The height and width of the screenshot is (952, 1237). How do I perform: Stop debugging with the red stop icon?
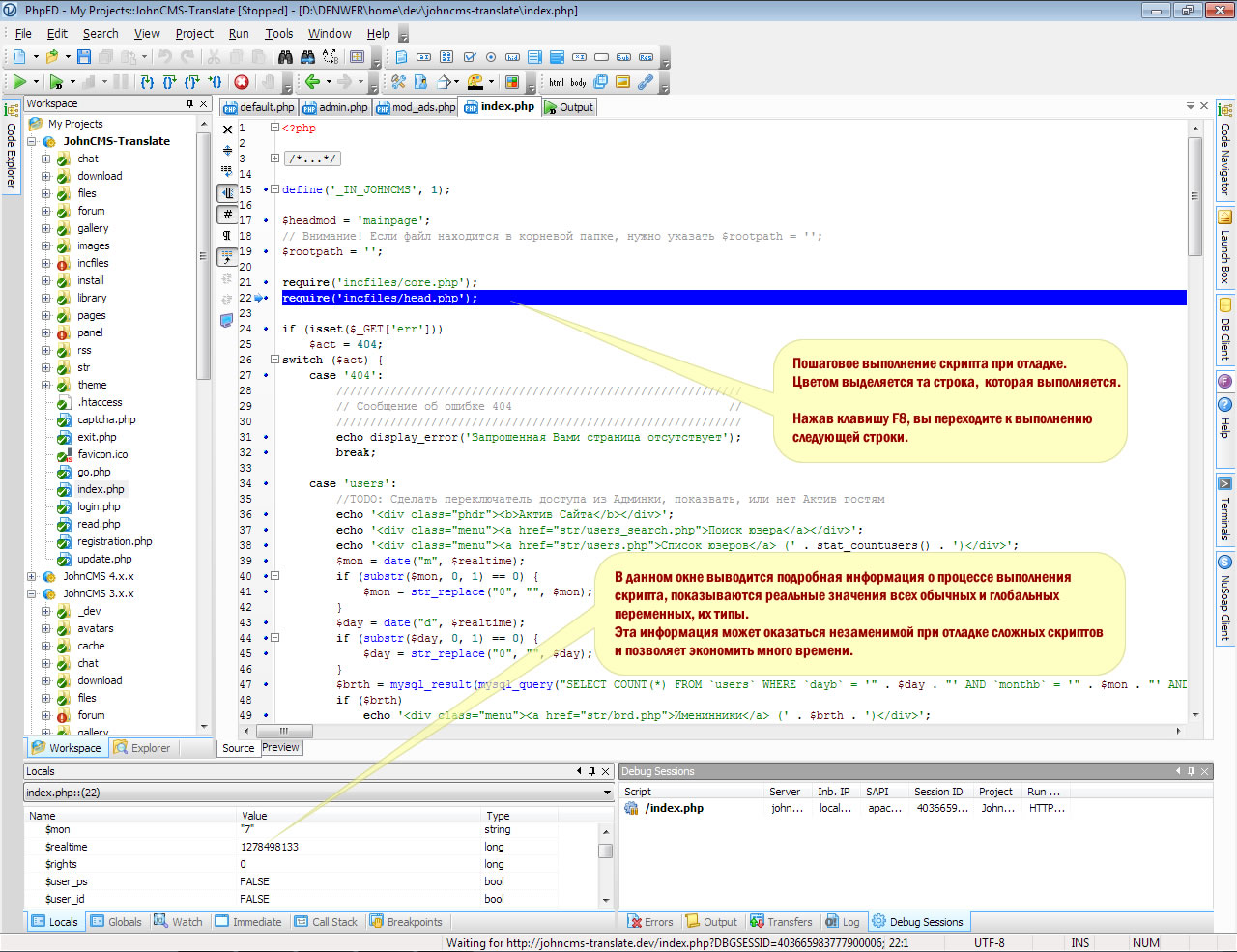(242, 82)
